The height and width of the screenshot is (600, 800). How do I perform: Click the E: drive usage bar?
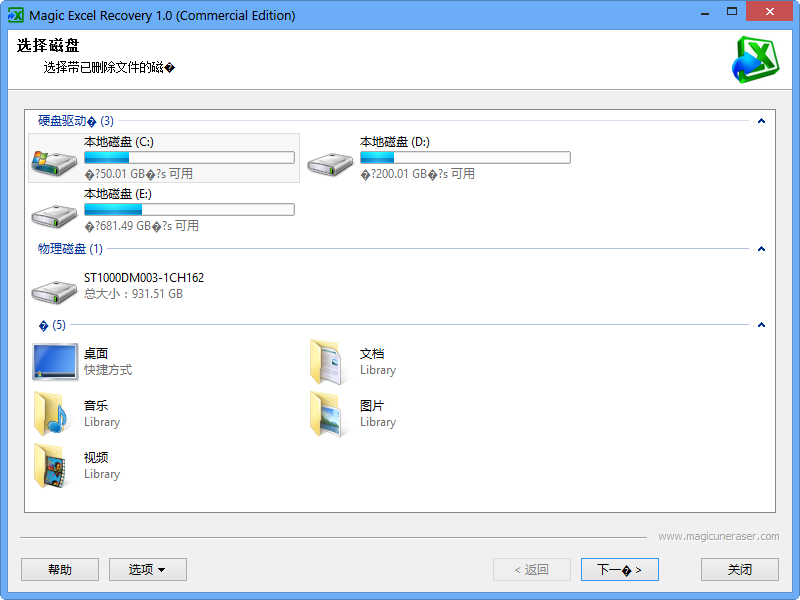(x=189, y=210)
